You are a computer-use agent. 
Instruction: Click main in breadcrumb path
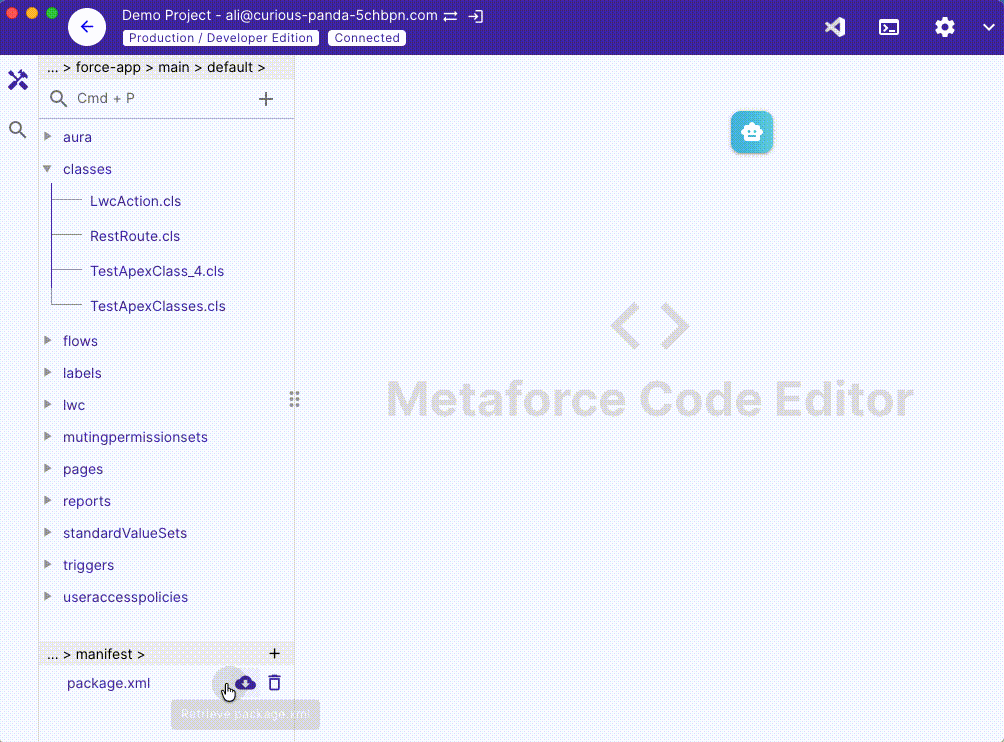point(174,67)
